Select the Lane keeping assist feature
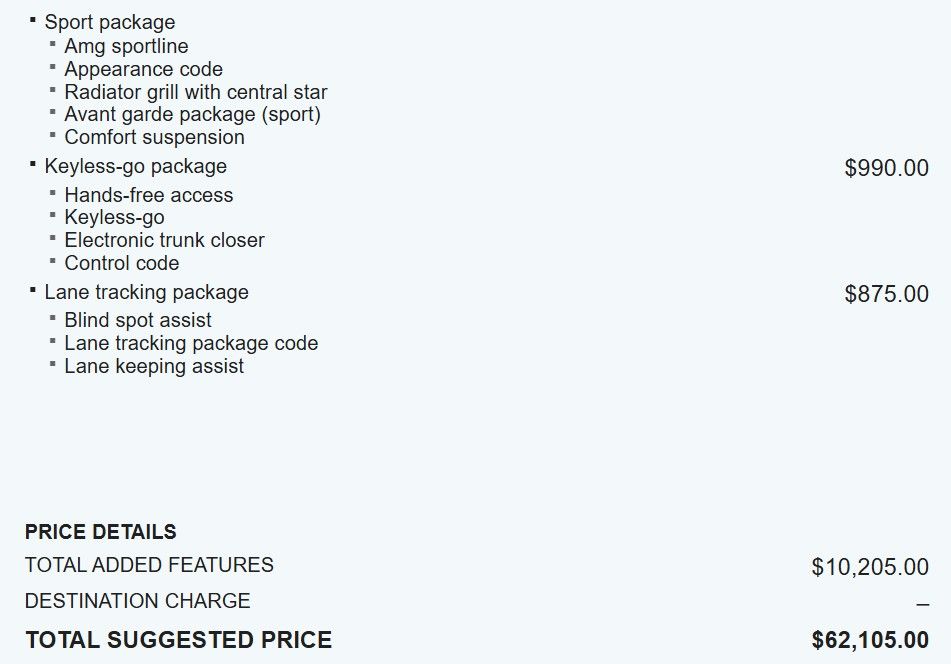 [154, 366]
